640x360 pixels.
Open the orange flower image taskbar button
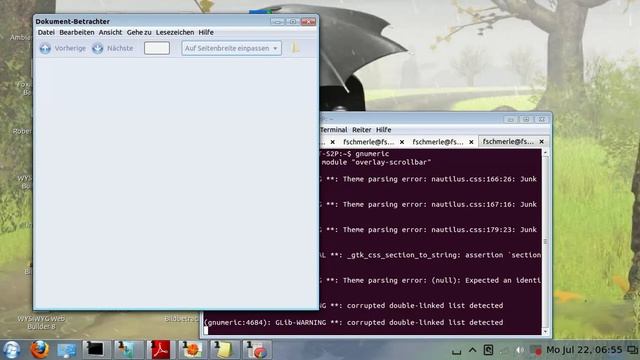[192, 350]
